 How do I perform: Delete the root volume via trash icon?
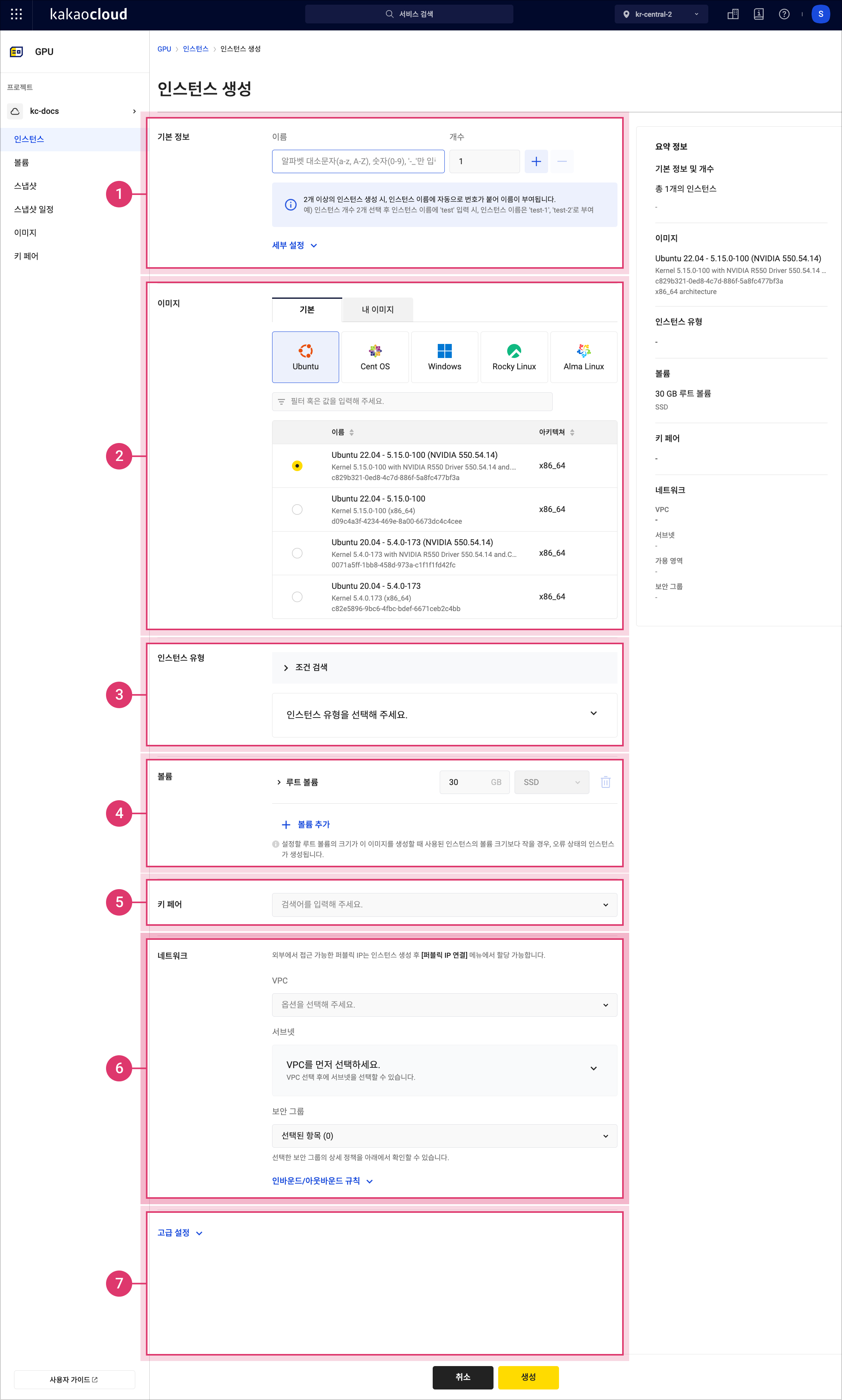click(x=605, y=782)
